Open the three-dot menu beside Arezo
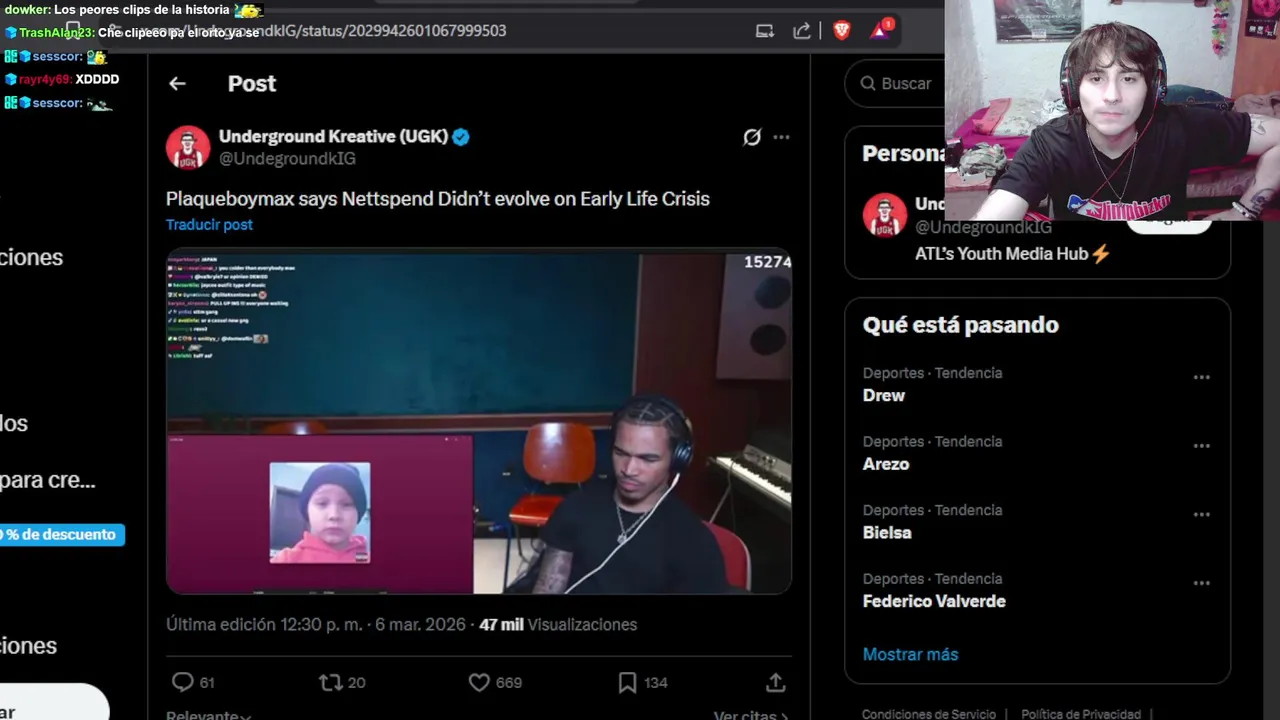The width and height of the screenshot is (1280, 720). coord(1202,446)
